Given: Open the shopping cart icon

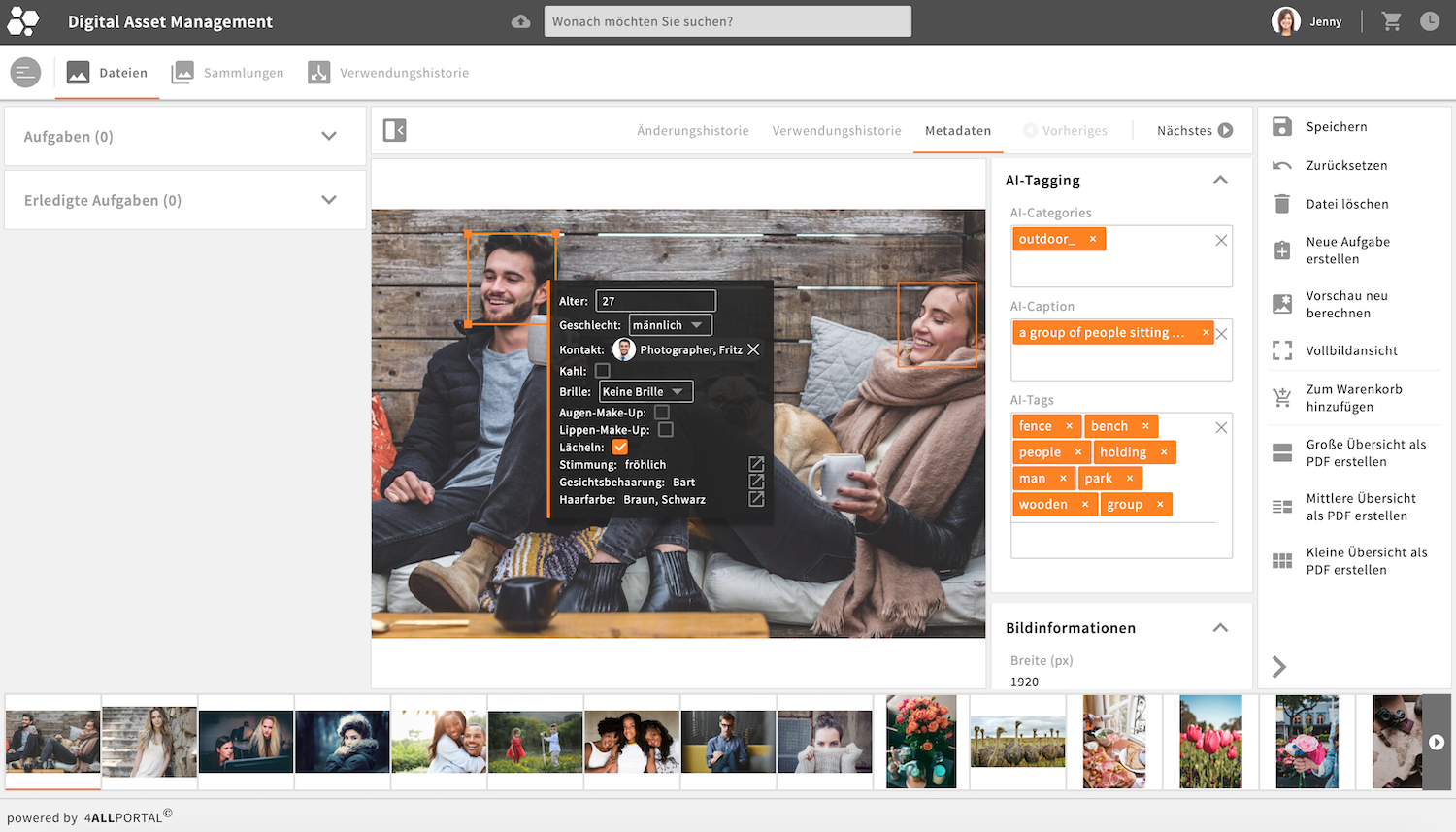Looking at the screenshot, I should (x=1392, y=21).
